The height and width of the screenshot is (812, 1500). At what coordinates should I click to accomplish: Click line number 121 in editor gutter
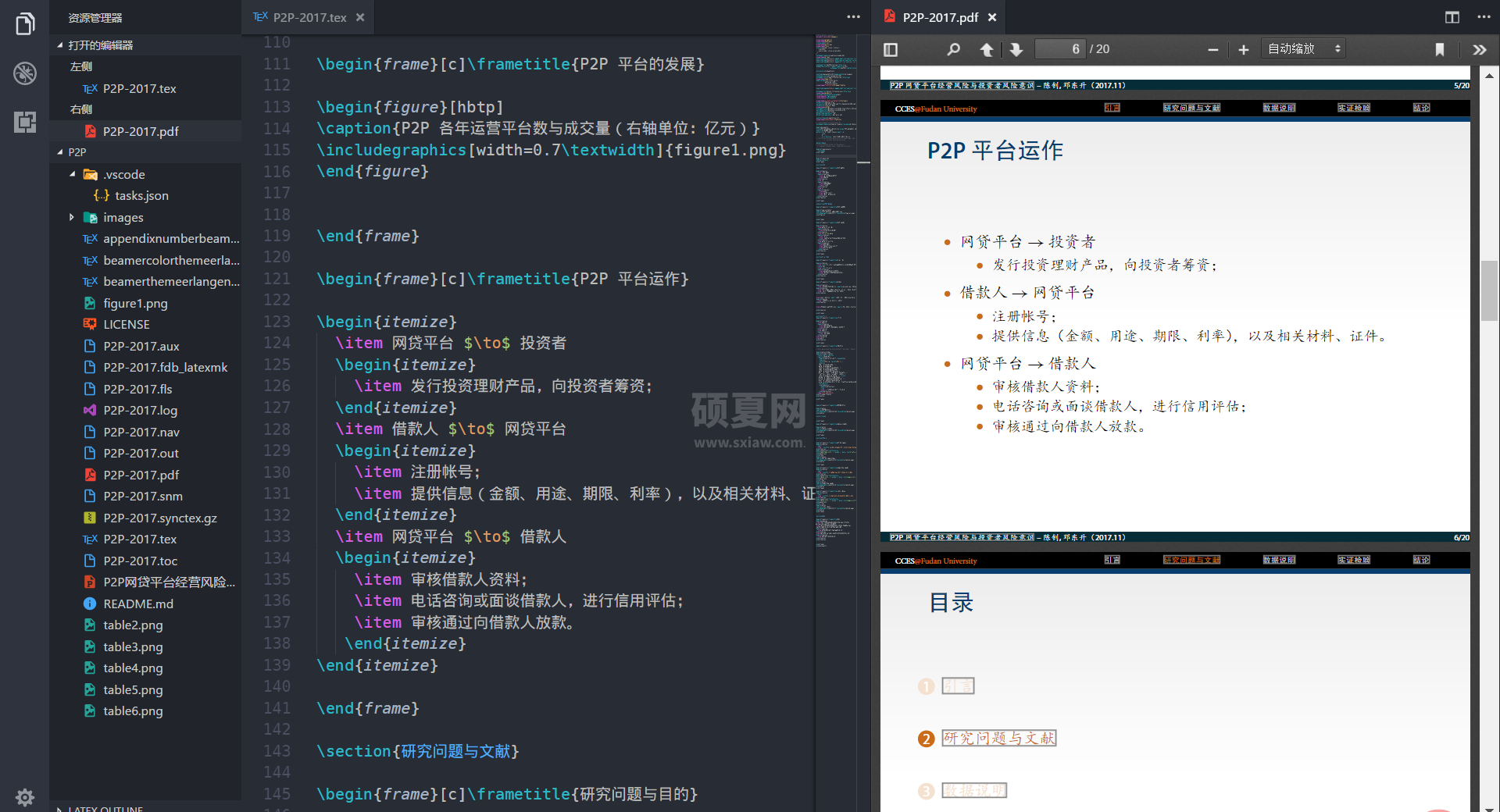[277, 279]
